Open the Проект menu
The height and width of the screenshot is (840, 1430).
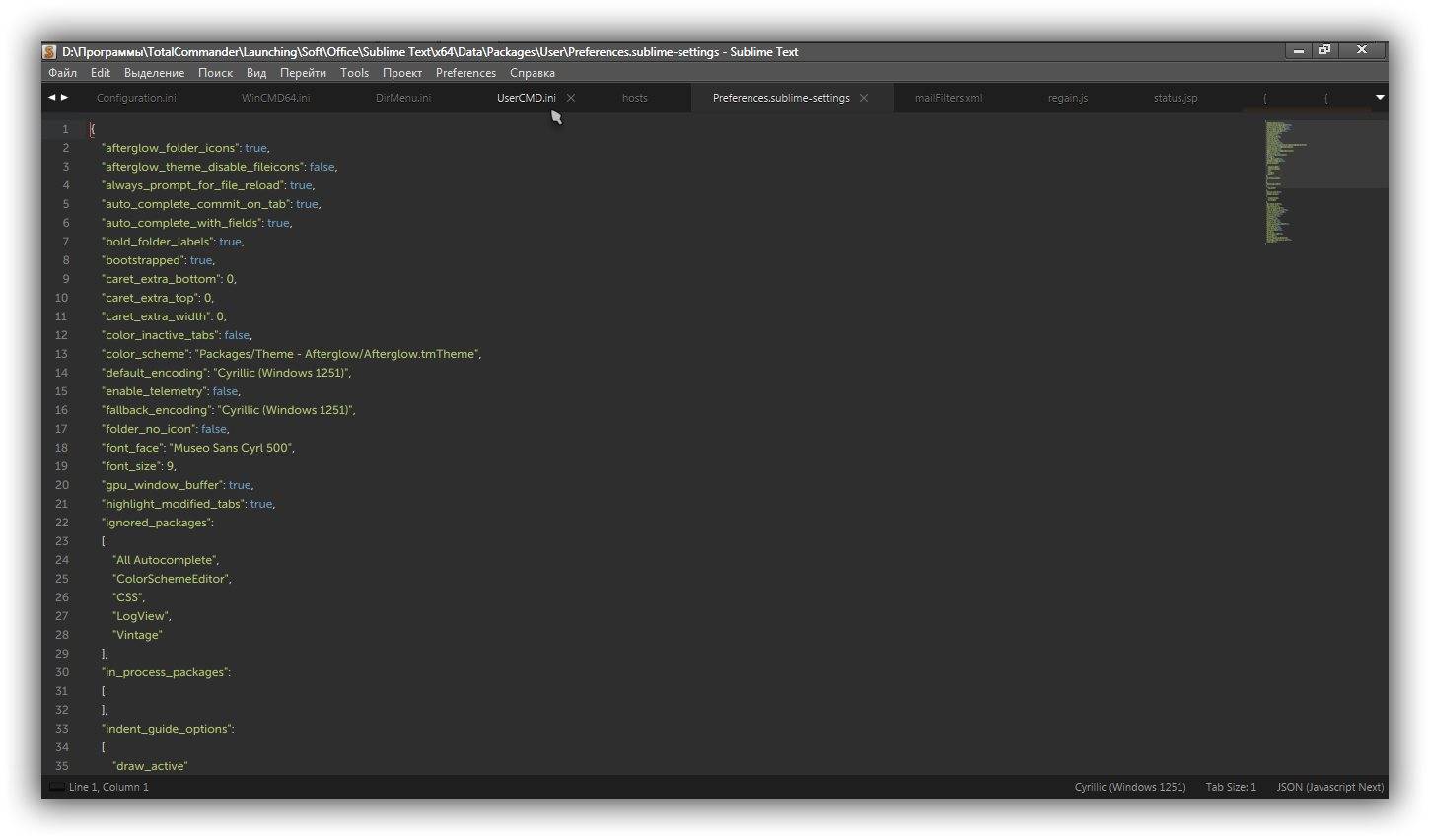tap(402, 73)
